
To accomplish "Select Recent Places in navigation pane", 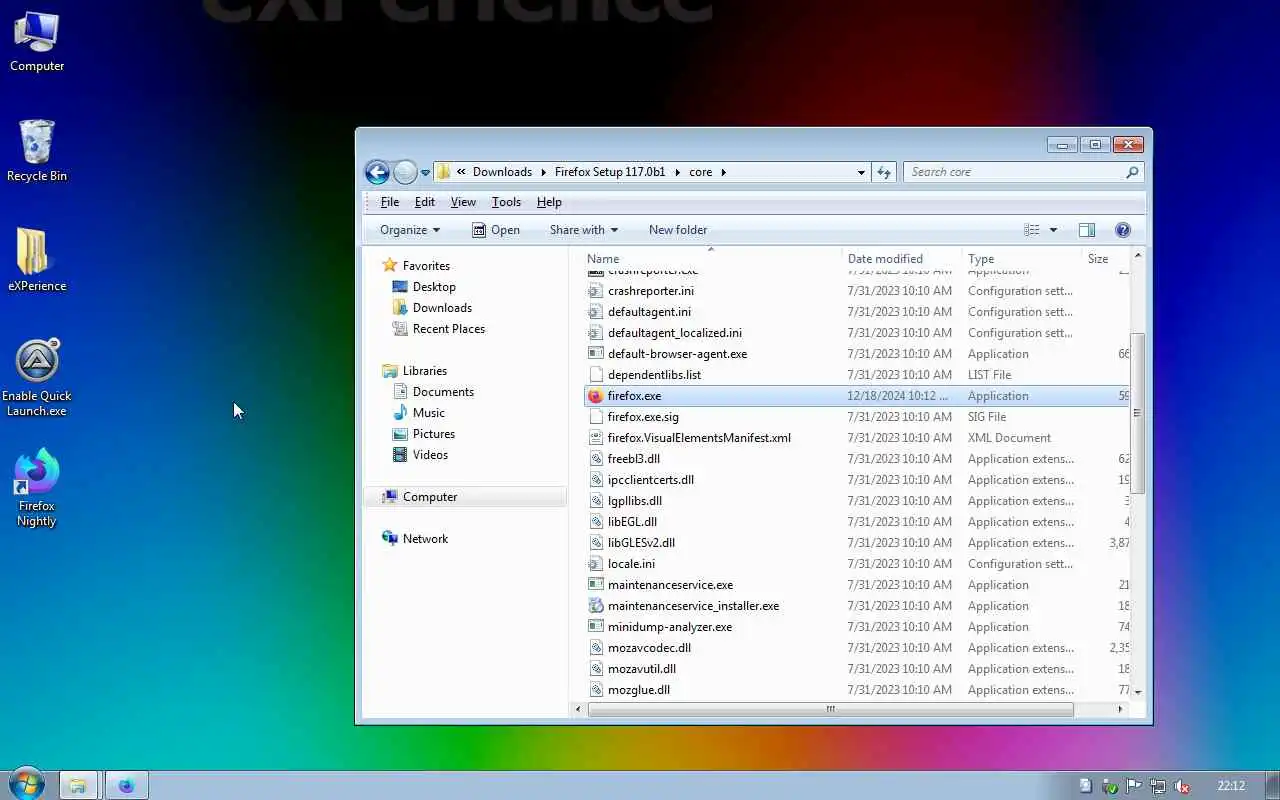I will (449, 329).
